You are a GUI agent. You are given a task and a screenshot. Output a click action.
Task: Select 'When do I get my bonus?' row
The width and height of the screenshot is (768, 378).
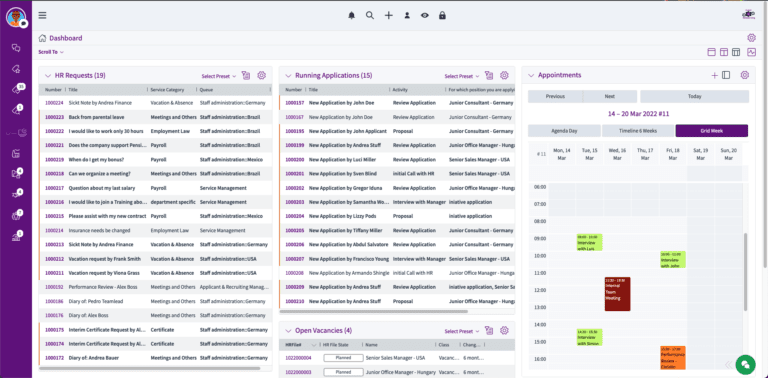coord(155,160)
